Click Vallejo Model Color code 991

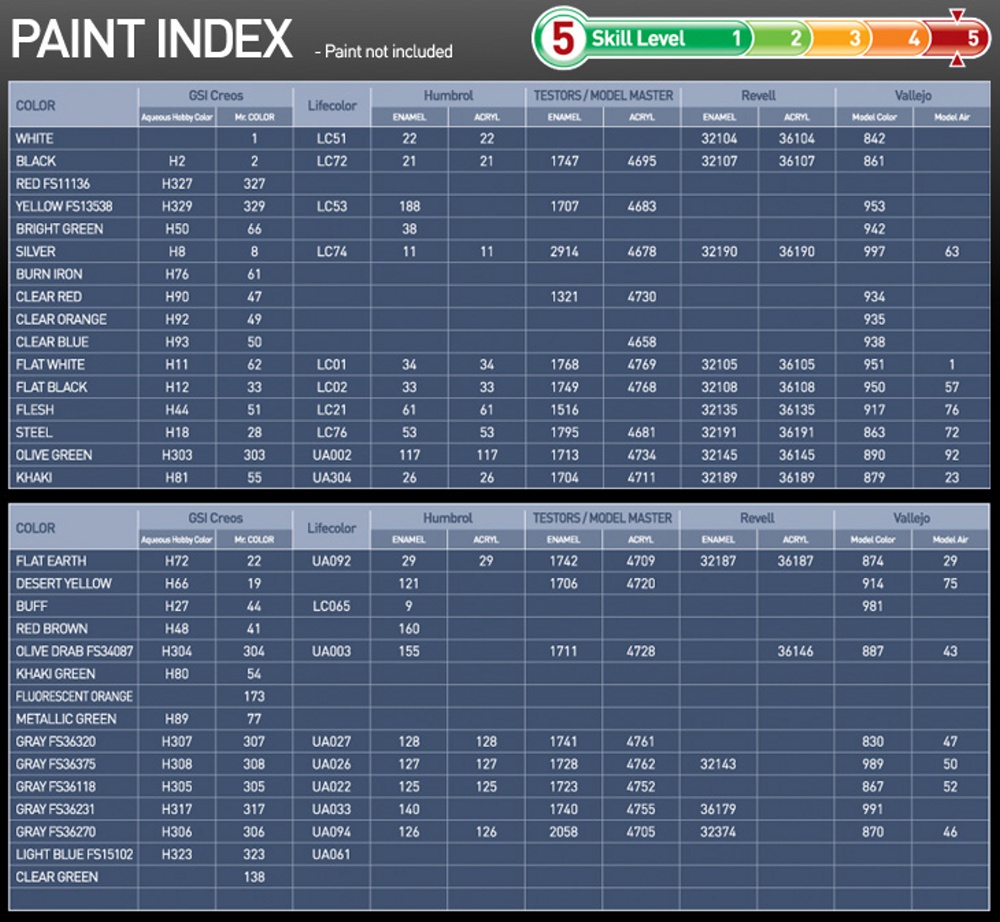click(873, 809)
